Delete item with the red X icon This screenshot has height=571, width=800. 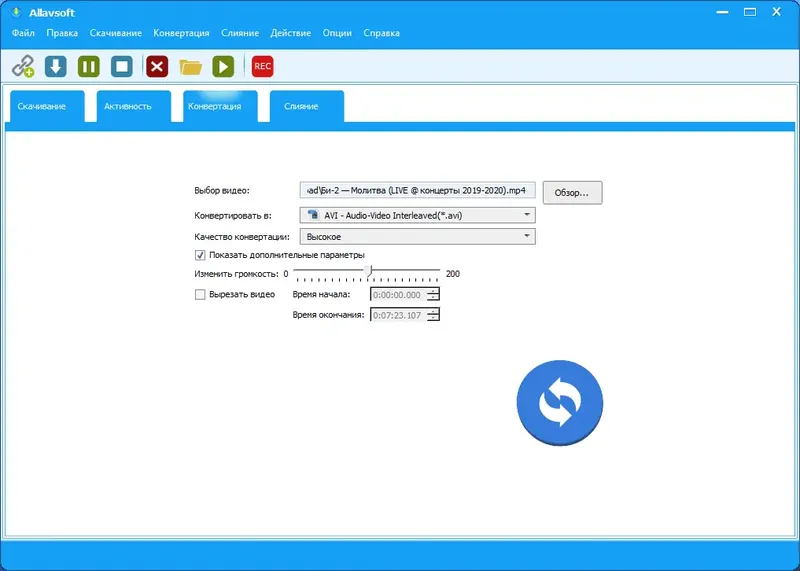tap(157, 66)
